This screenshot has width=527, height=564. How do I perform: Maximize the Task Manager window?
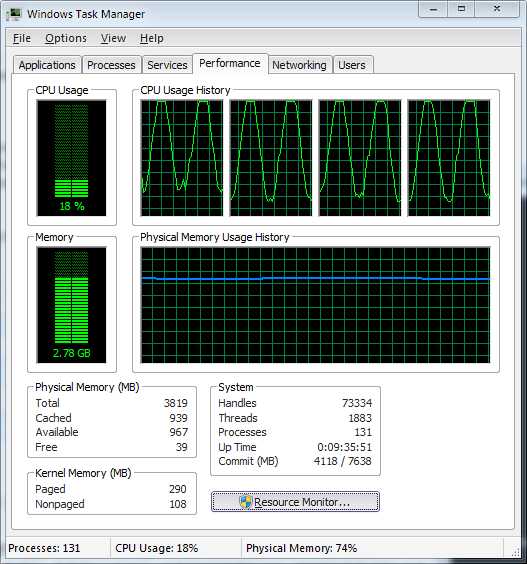(461, 9)
